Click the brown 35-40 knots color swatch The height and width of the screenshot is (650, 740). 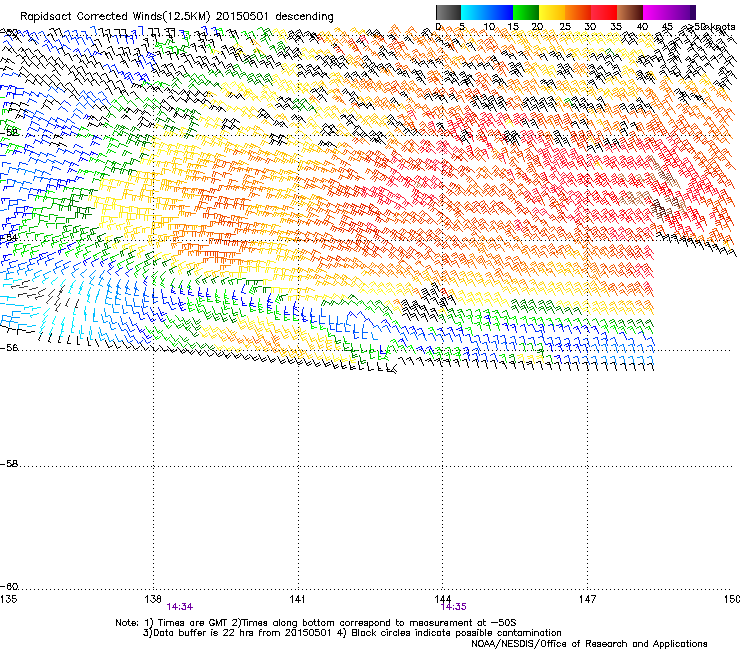point(630,12)
